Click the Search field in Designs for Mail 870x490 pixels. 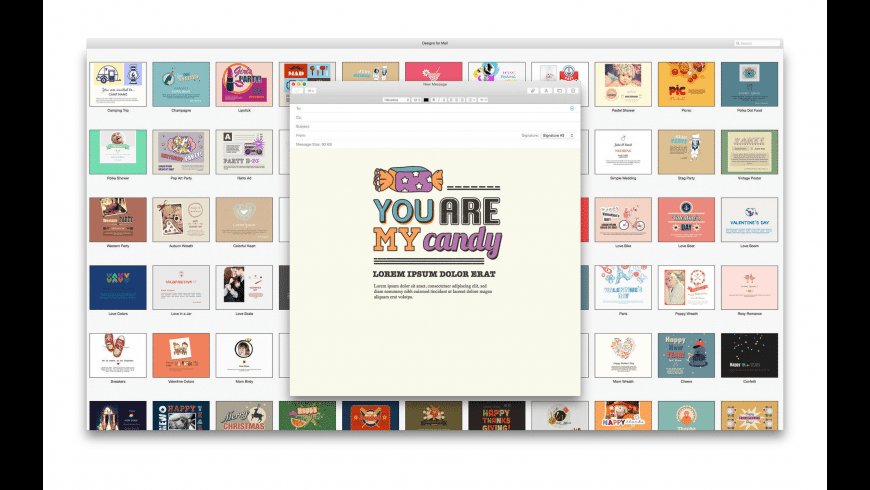coord(757,43)
